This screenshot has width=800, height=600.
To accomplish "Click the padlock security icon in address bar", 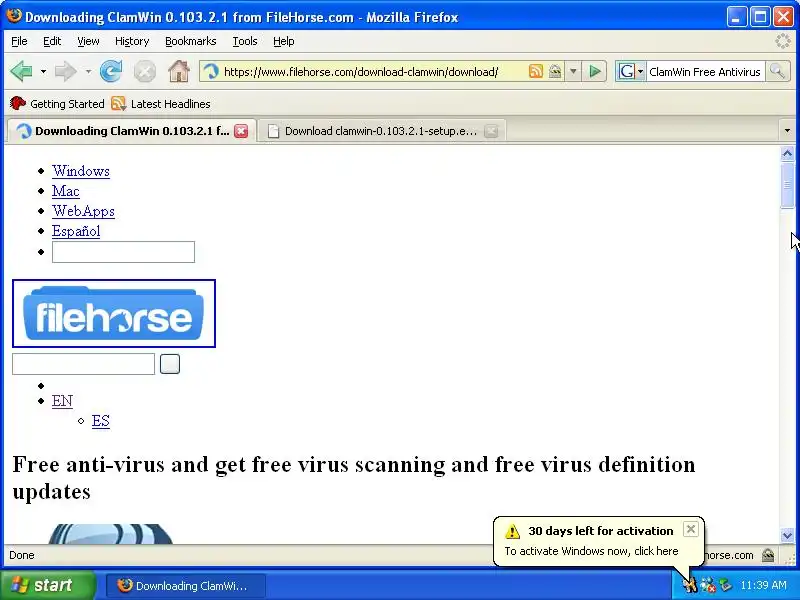I will click(x=555, y=71).
